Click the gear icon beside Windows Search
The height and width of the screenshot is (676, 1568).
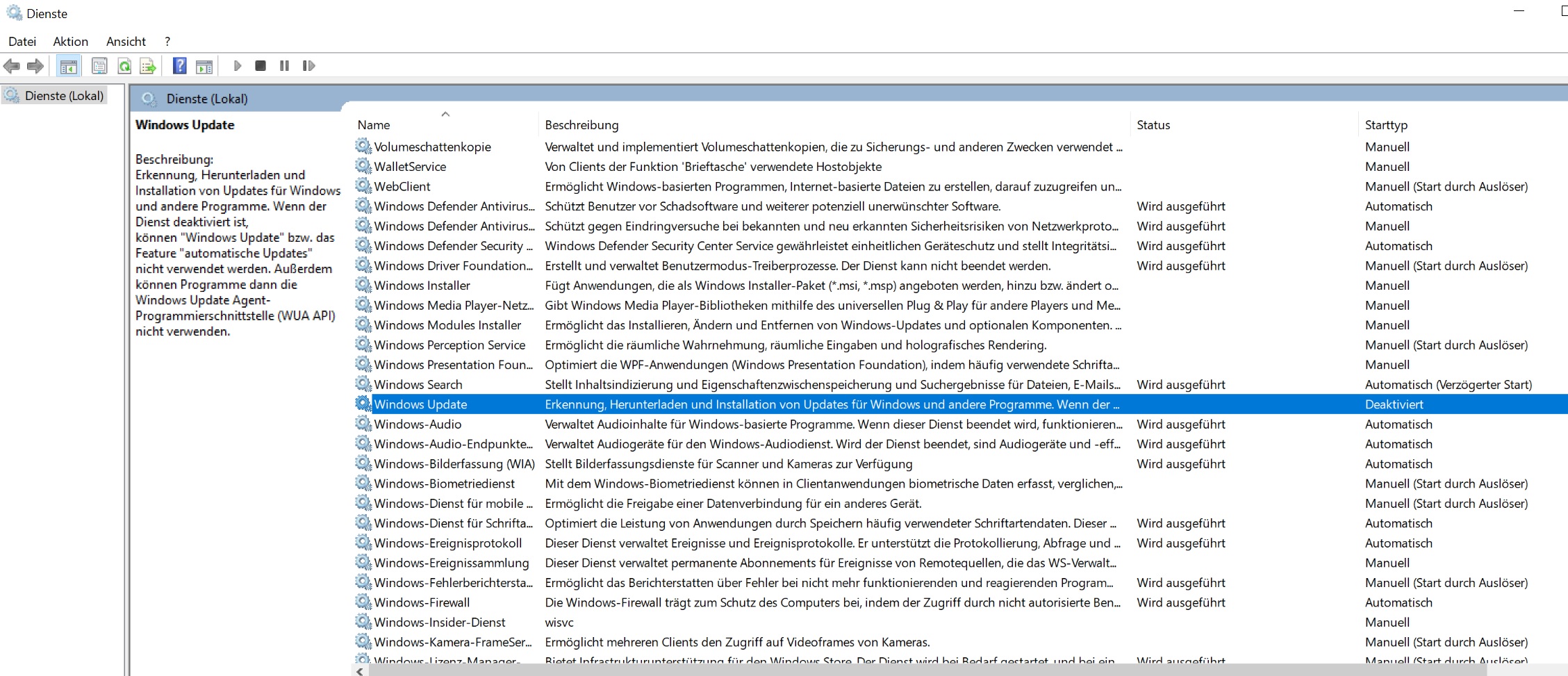point(363,384)
